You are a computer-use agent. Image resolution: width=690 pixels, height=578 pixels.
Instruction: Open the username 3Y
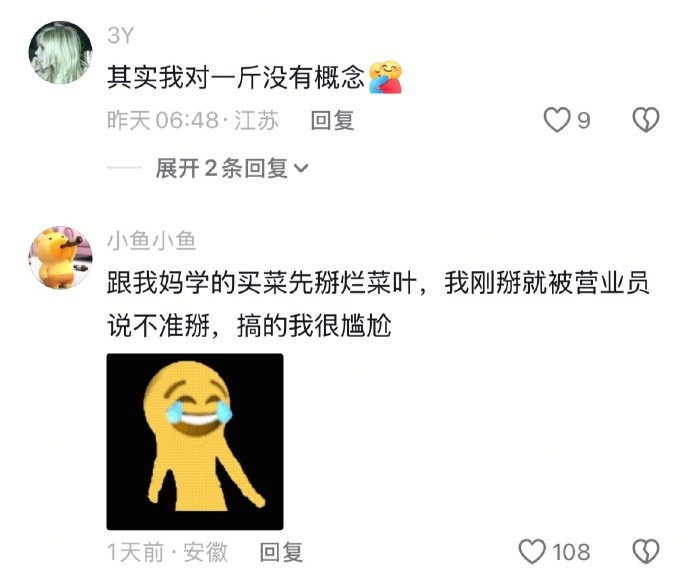coord(120,35)
